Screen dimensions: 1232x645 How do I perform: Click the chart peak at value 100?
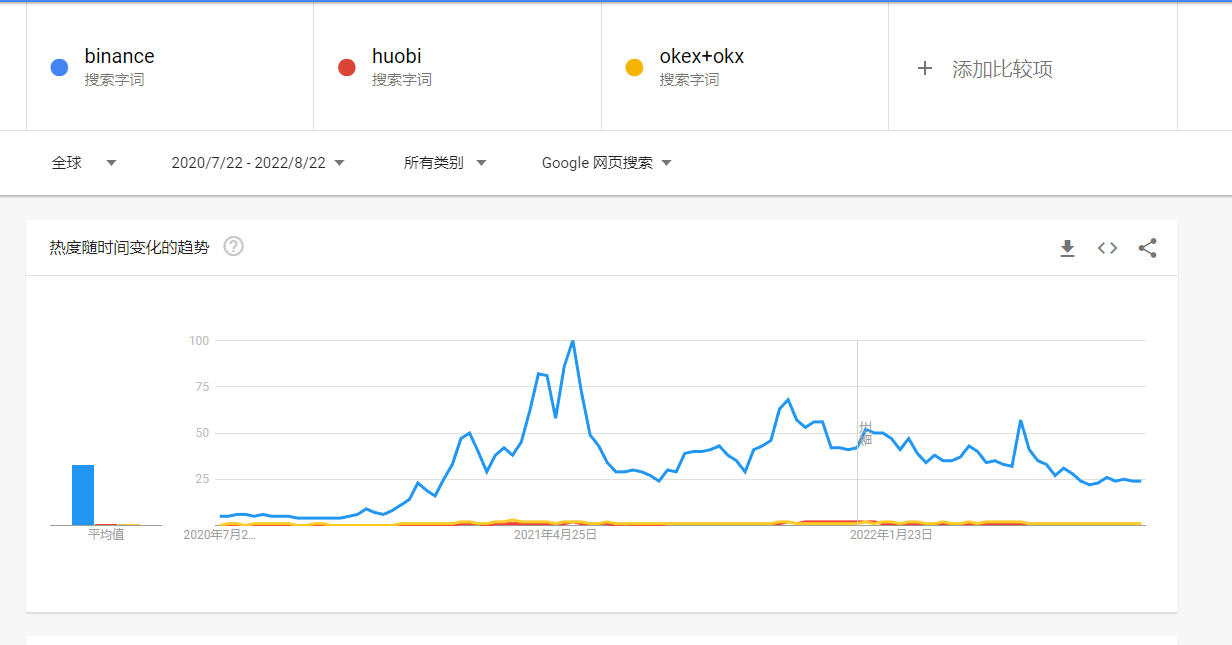coord(572,341)
